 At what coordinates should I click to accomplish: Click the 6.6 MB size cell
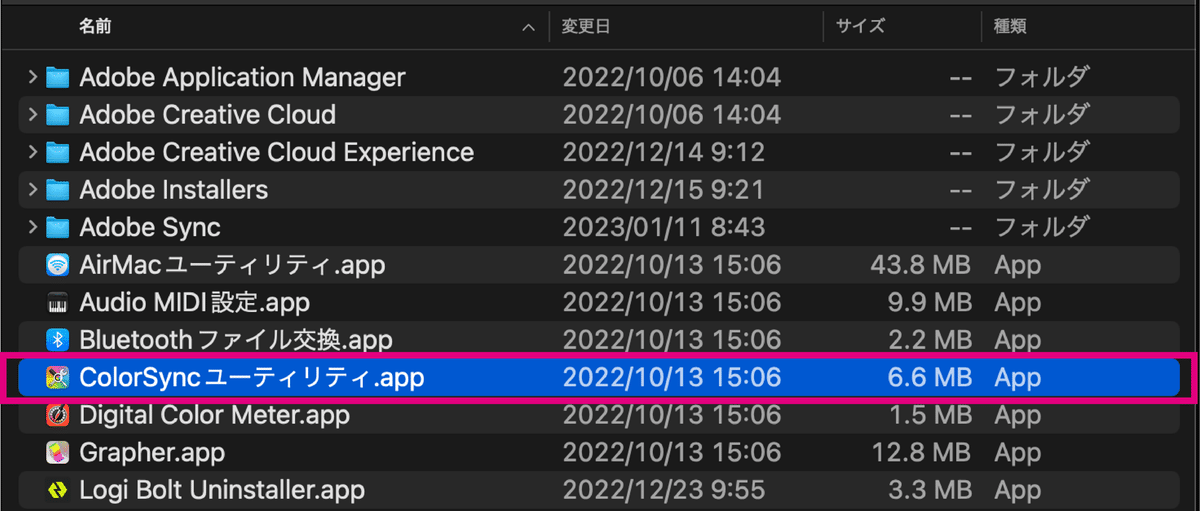point(930,378)
